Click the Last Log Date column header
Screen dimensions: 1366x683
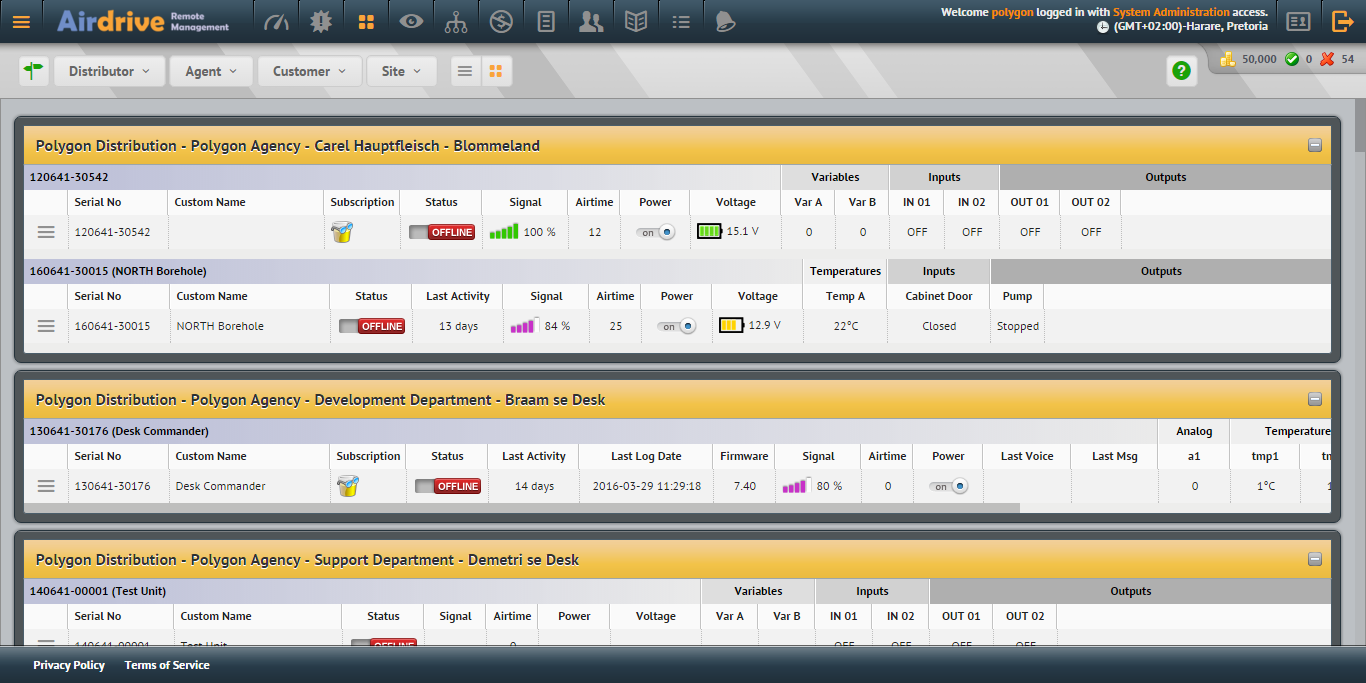(646, 456)
